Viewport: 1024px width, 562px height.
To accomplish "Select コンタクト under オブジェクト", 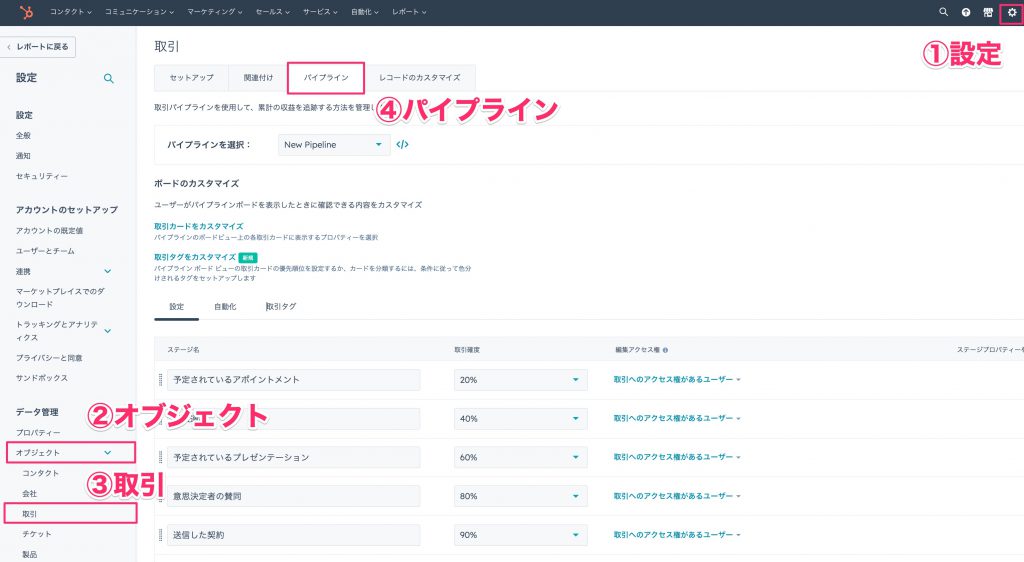I will pyautogui.click(x=40, y=473).
